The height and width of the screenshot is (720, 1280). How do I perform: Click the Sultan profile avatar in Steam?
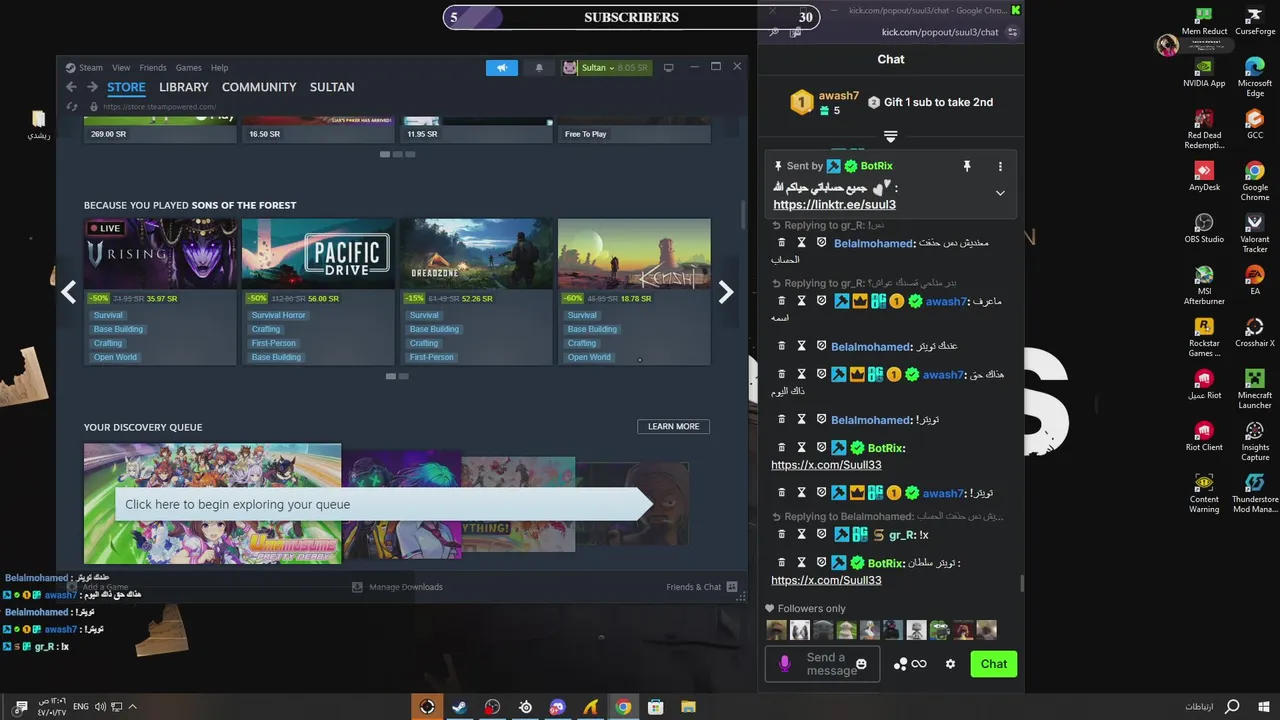coord(570,67)
